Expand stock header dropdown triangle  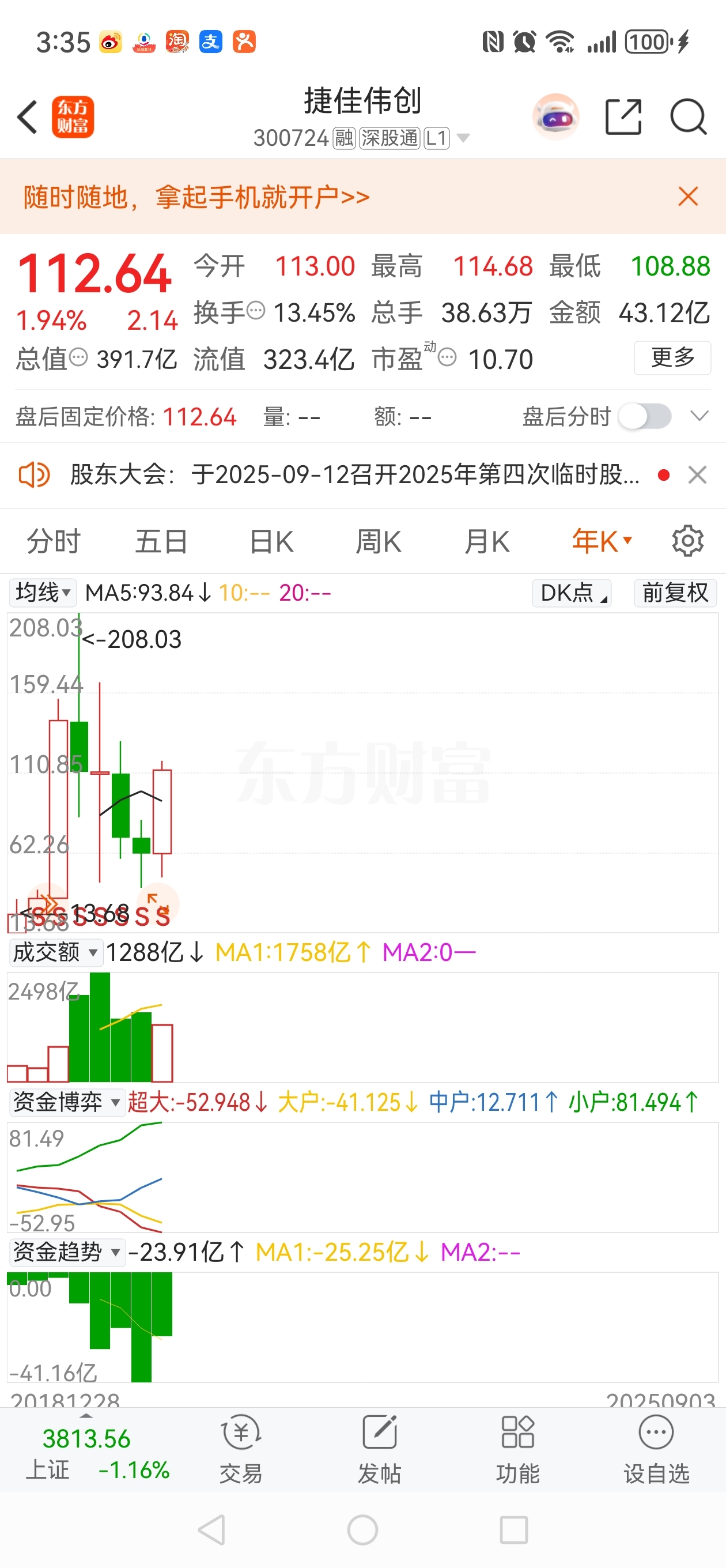(x=463, y=138)
